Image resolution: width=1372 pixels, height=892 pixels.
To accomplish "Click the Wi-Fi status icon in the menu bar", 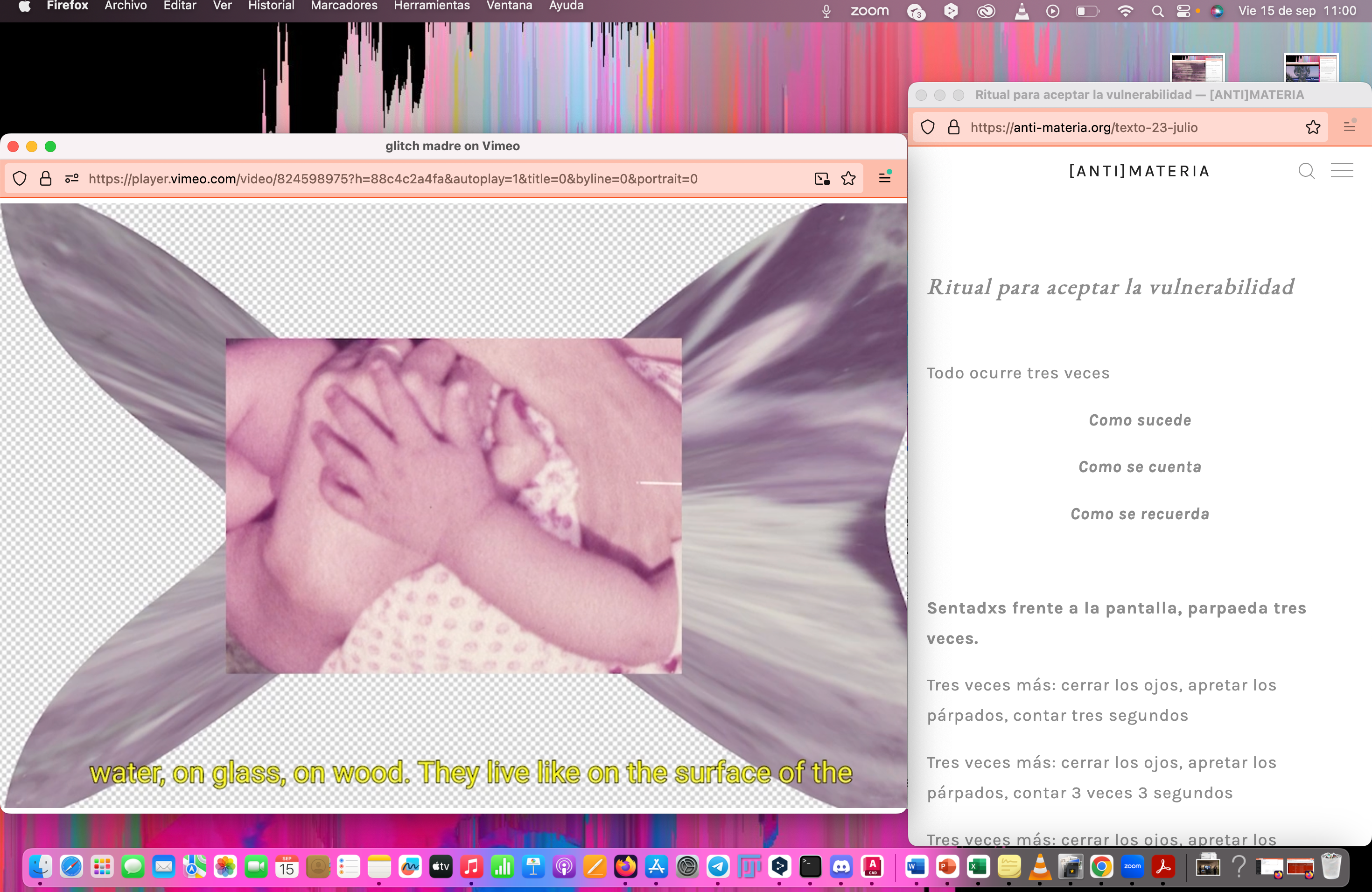I will [x=1125, y=11].
